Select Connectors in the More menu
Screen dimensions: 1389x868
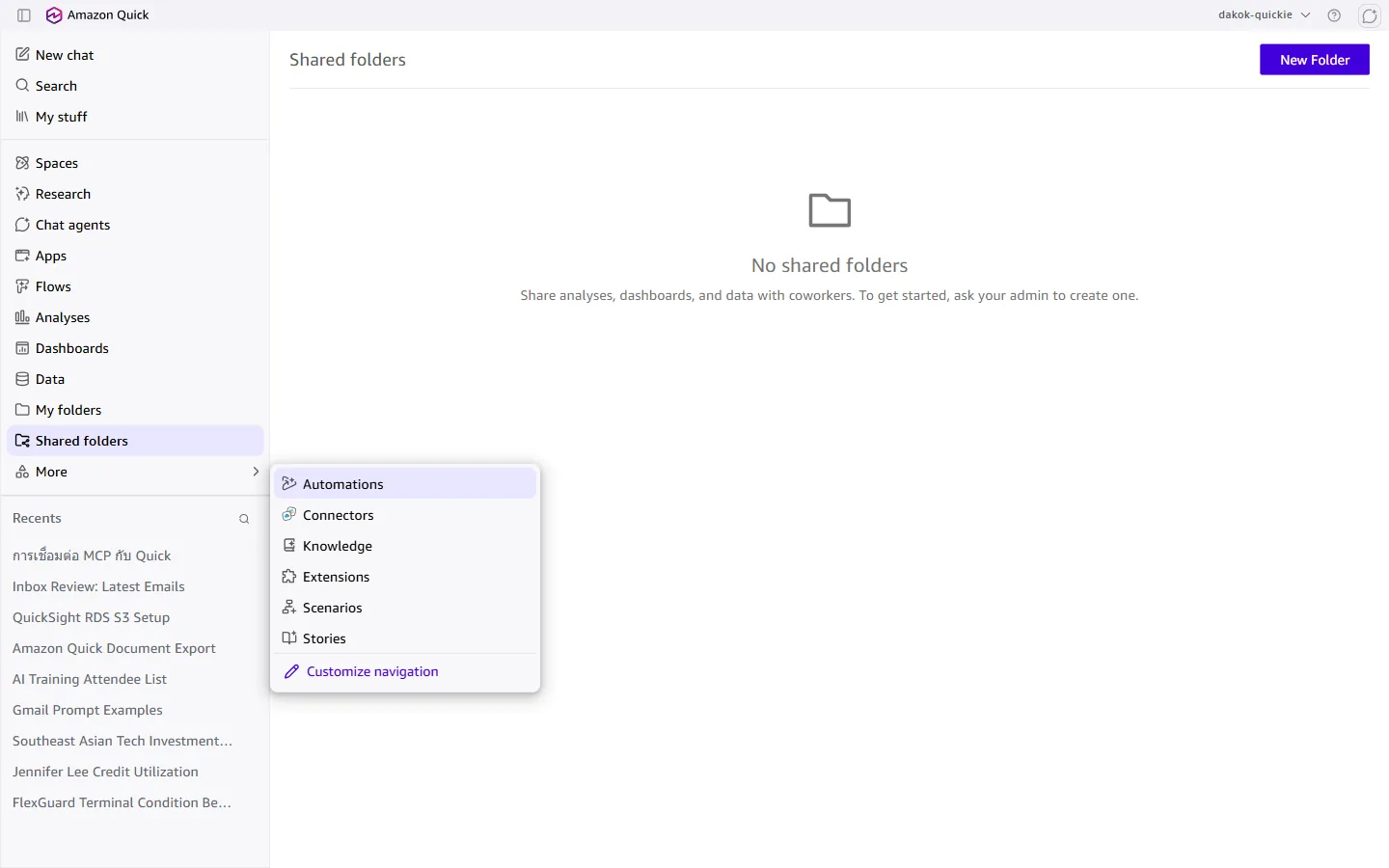click(x=405, y=515)
